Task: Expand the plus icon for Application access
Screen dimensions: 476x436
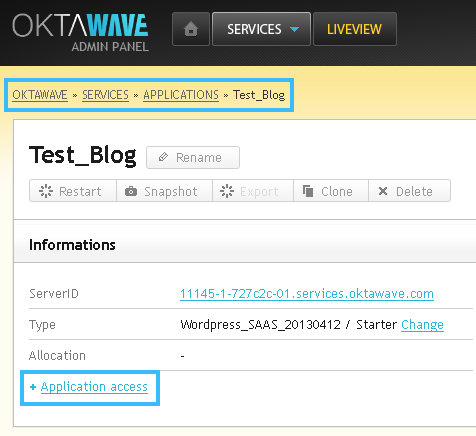Action: (33, 387)
